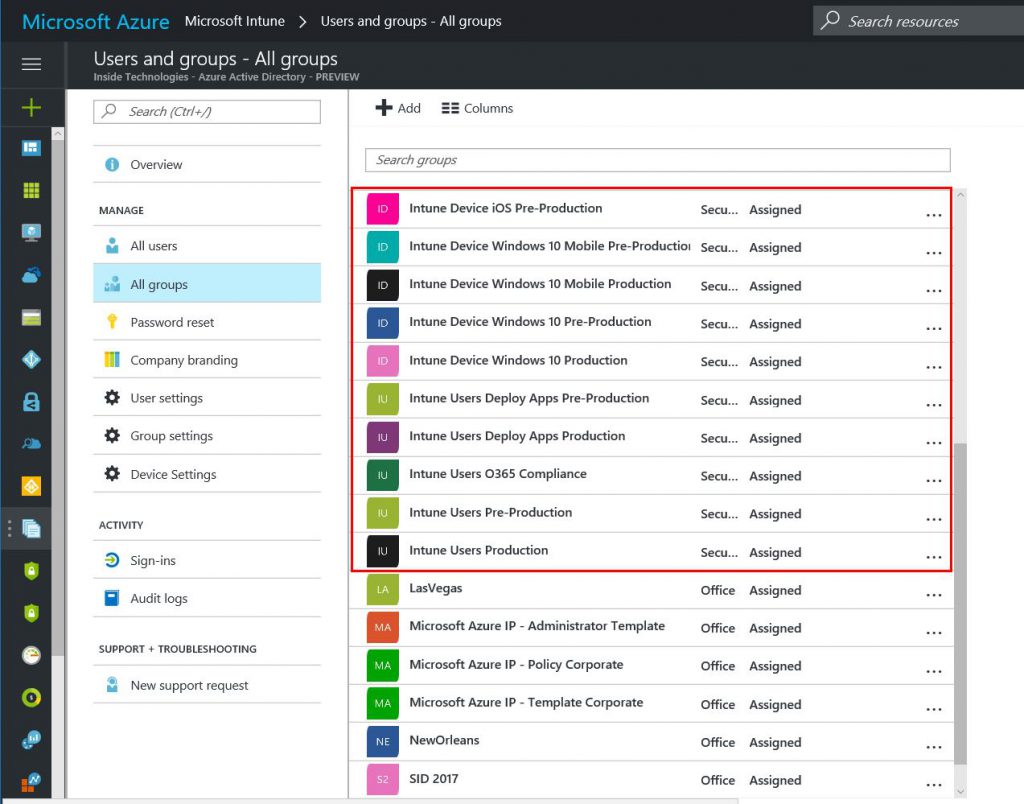Open New support request

207,685
